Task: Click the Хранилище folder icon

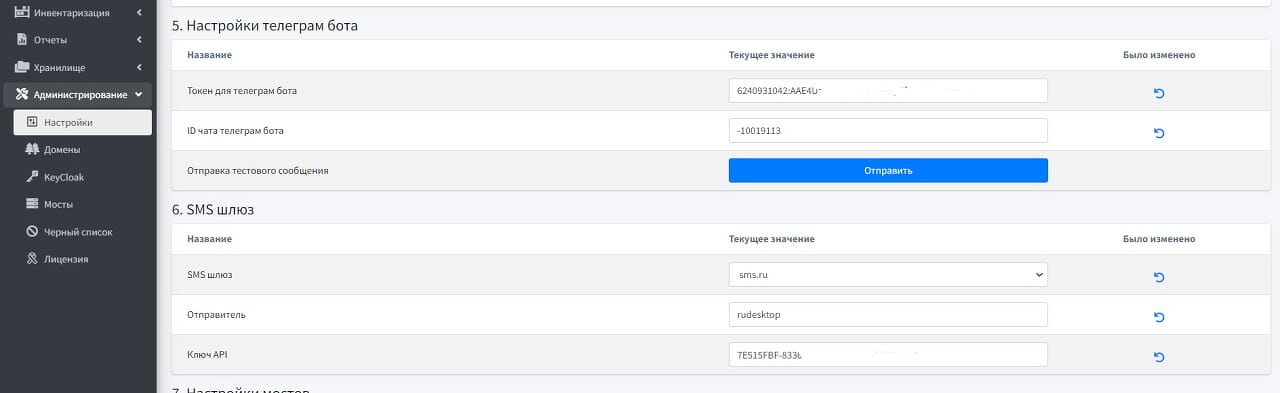Action: pos(22,67)
